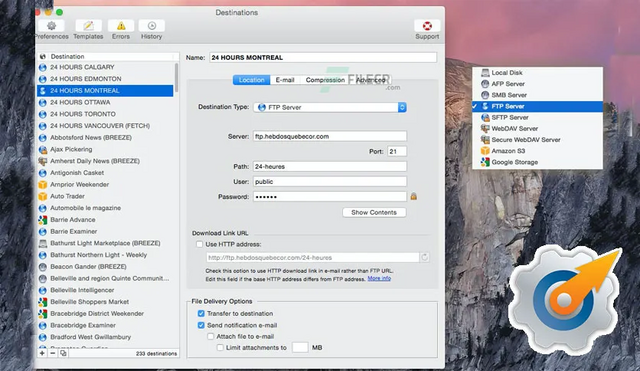Click the Show Contents button

click(374, 213)
